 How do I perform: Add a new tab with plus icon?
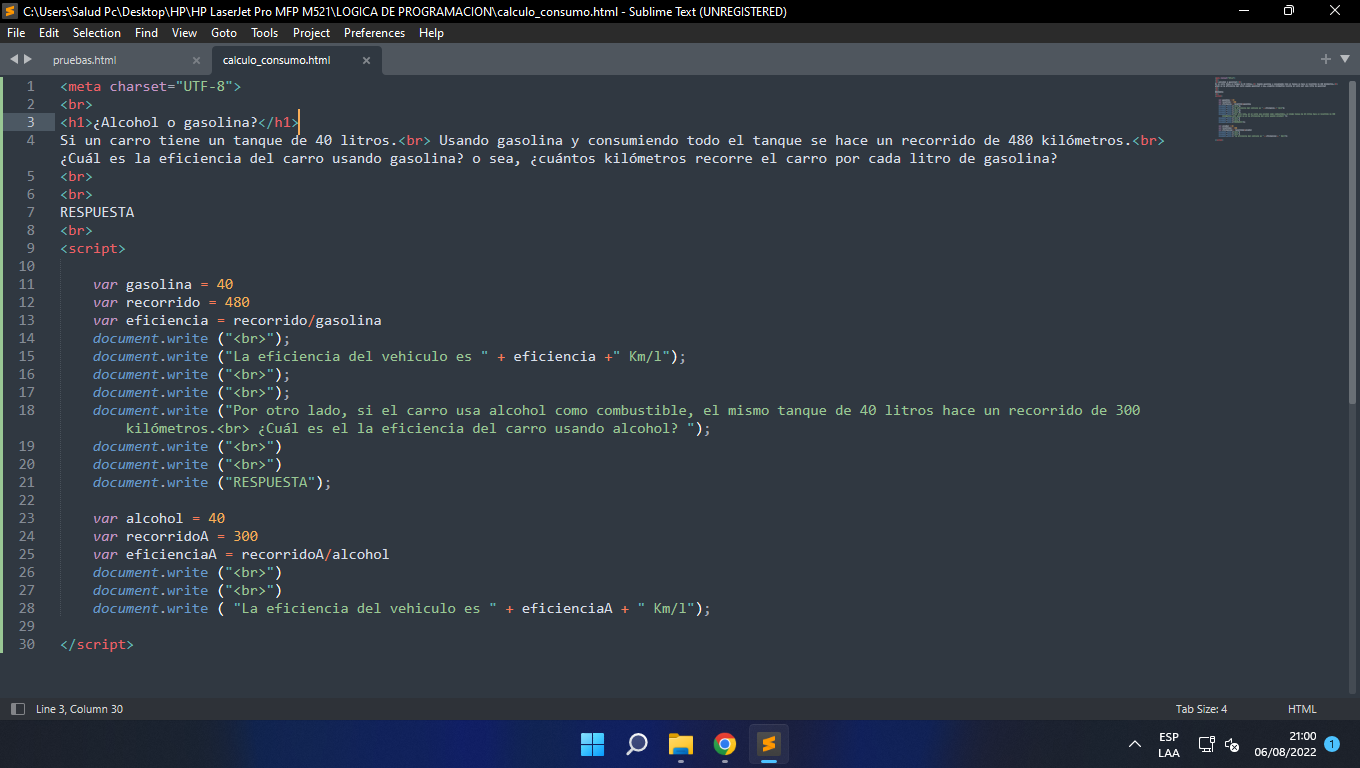[x=1326, y=59]
